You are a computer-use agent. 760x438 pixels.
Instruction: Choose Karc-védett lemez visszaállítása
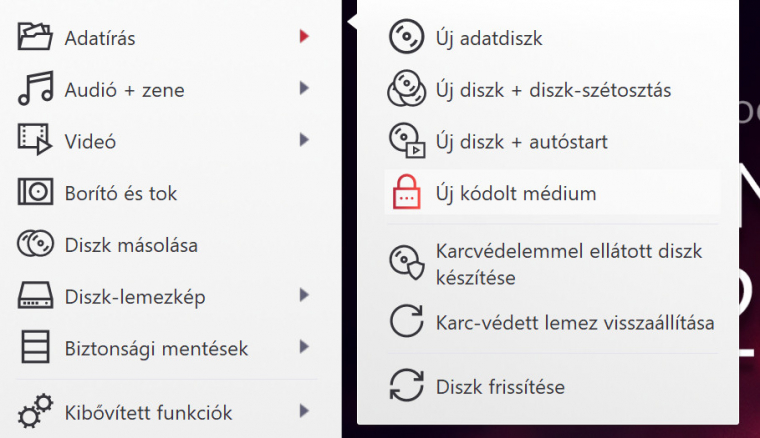pyautogui.click(x=575, y=323)
